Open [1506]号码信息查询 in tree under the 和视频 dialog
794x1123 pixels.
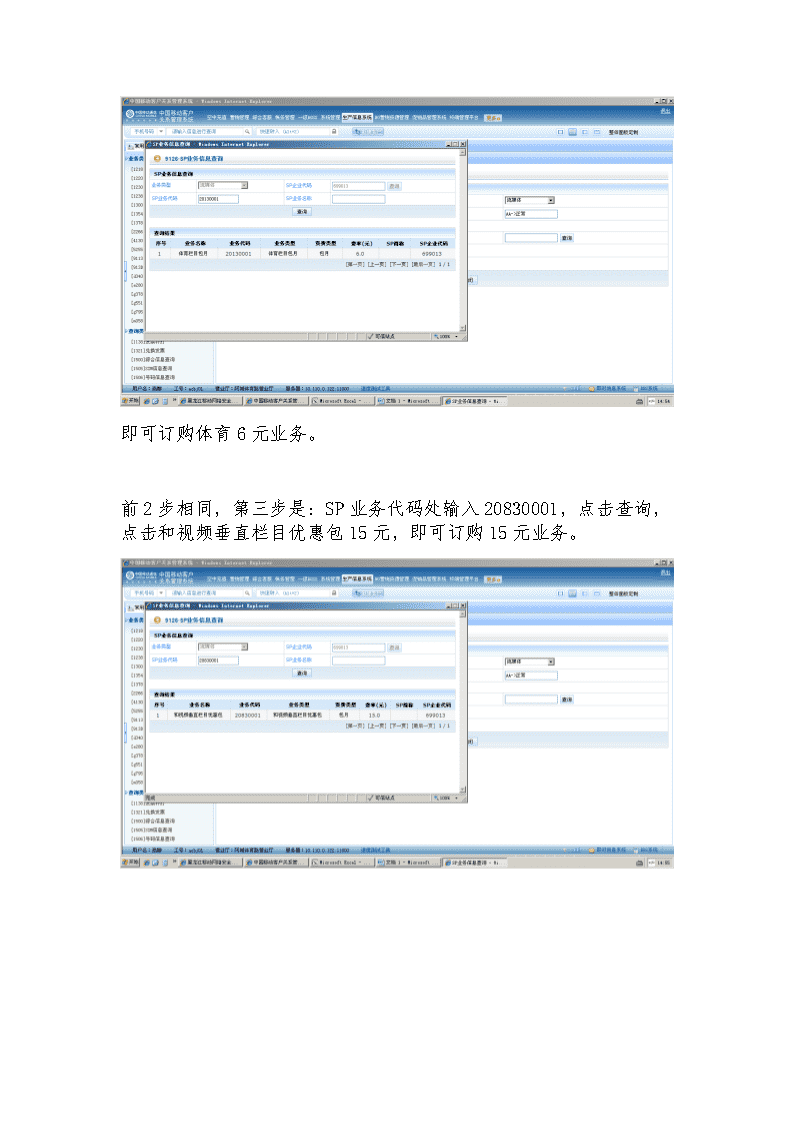click(x=152, y=839)
